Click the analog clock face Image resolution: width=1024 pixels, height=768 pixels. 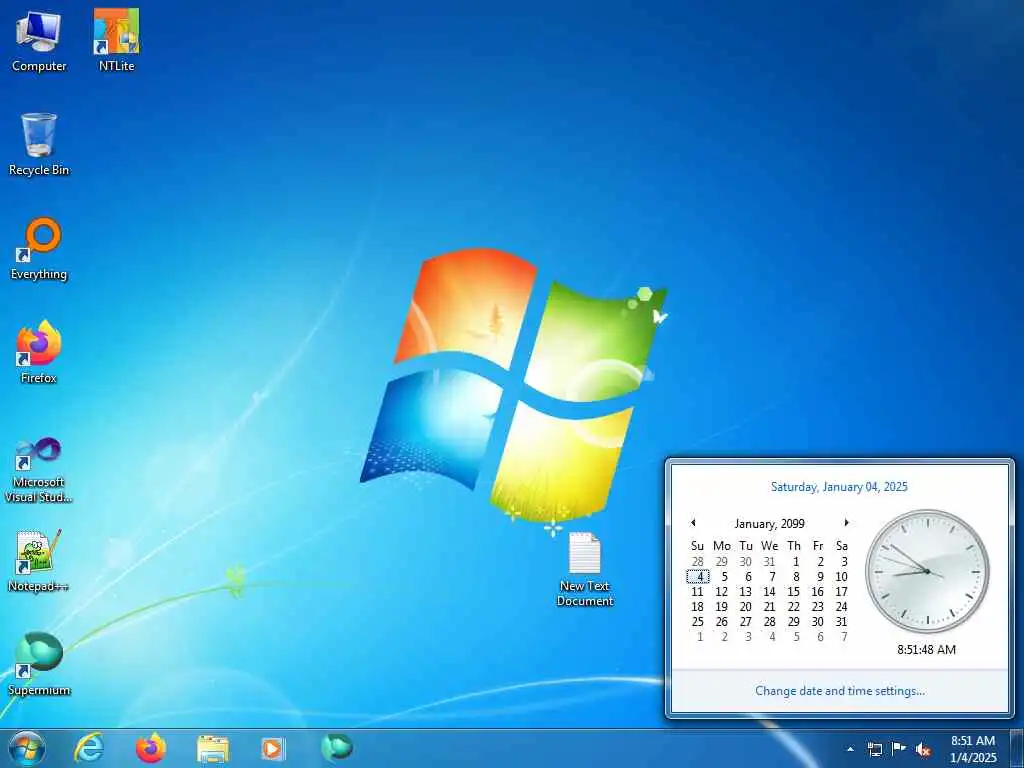[927, 571]
